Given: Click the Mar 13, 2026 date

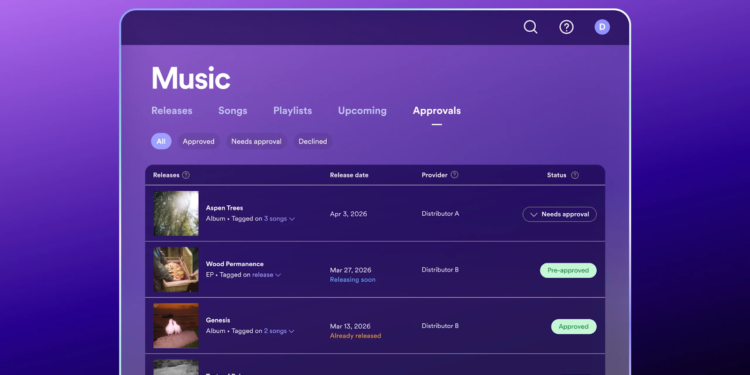Looking at the screenshot, I should 350,326.
